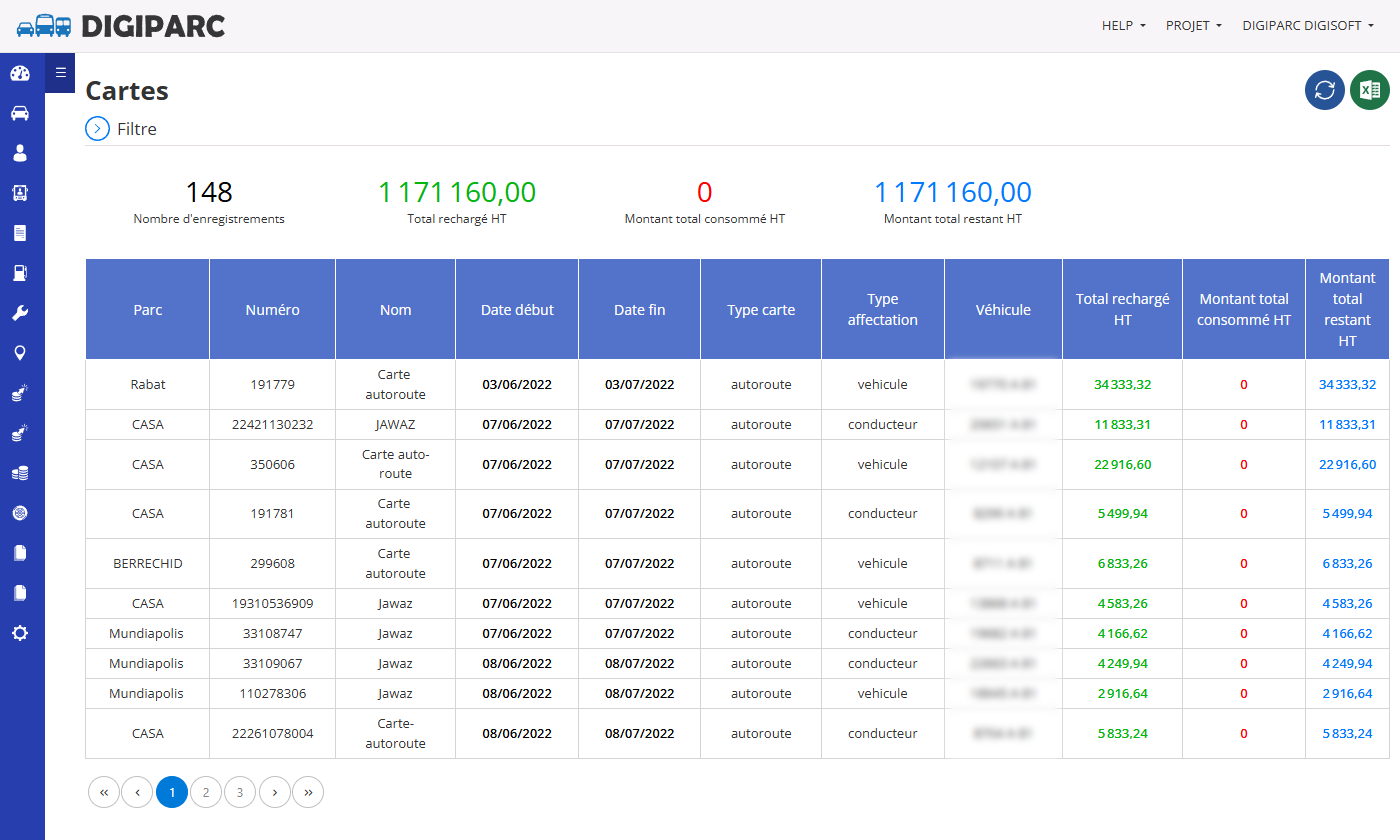Screen dimensions: 1400x840
Task: Go to page 3 of the table
Action: coord(240,792)
